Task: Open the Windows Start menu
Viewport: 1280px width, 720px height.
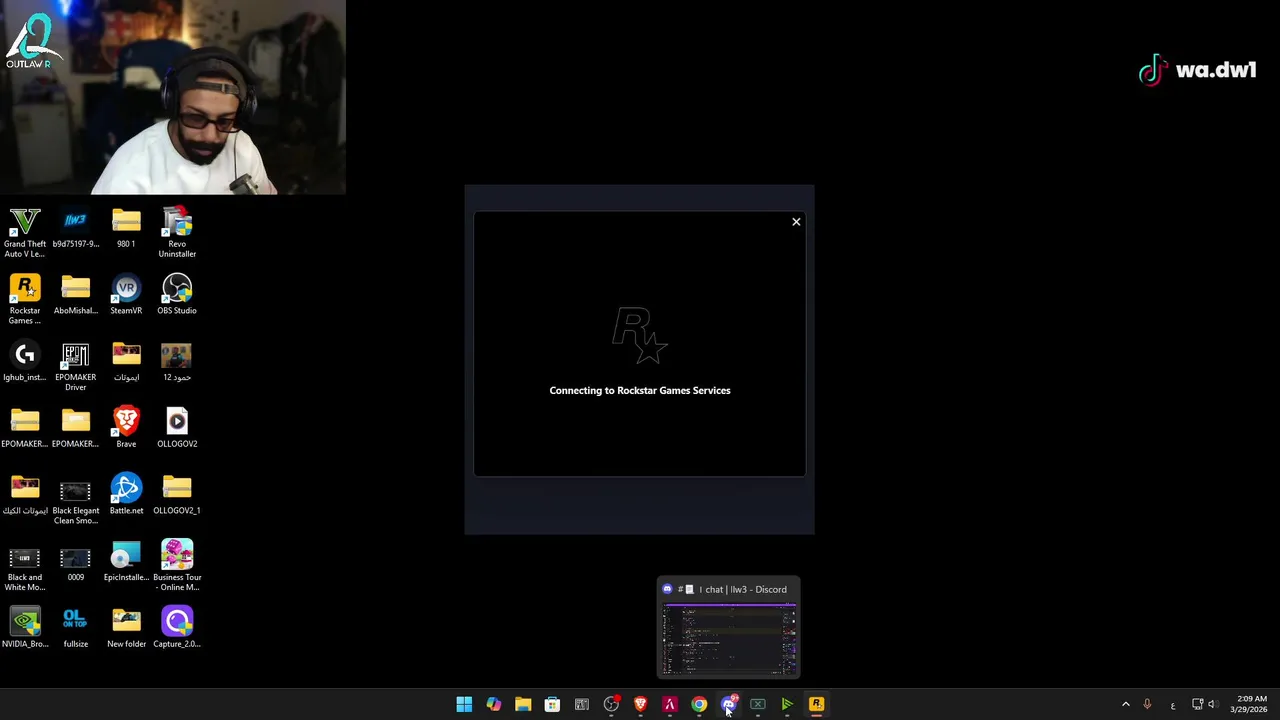Action: pyautogui.click(x=464, y=704)
